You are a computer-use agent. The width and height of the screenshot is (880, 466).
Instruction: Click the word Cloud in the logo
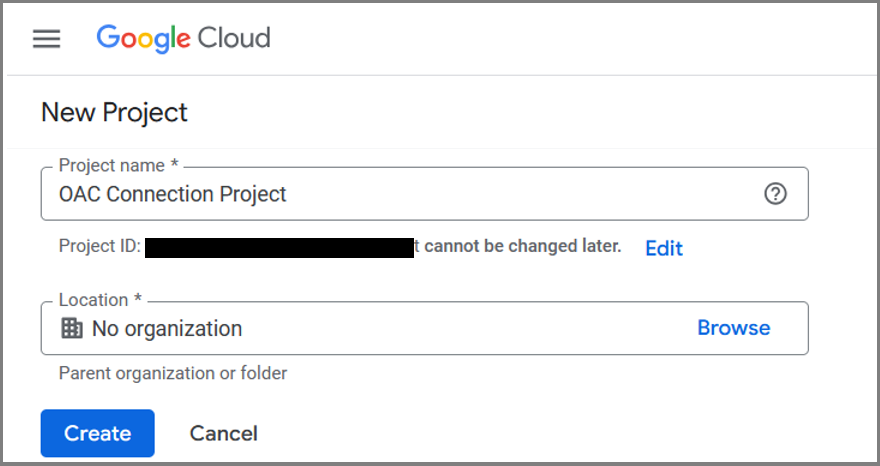point(234,39)
